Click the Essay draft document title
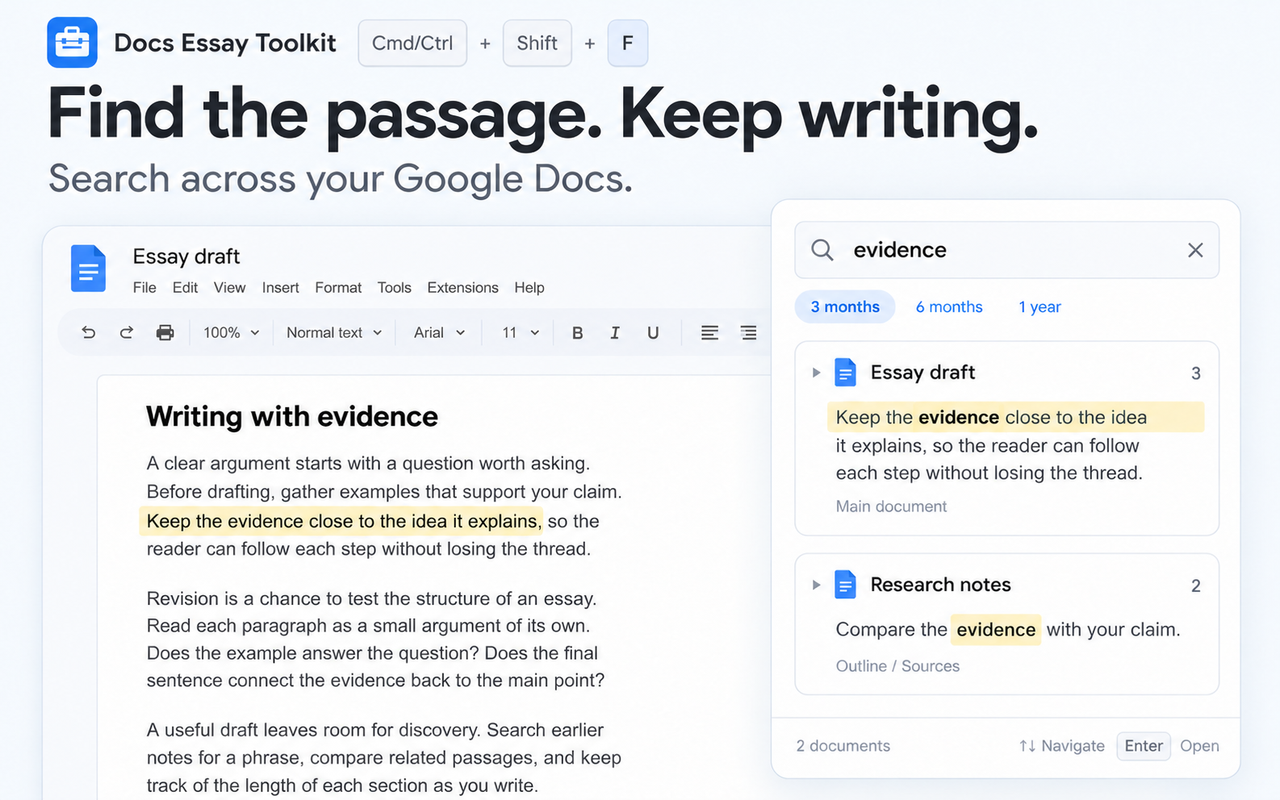 click(187, 257)
